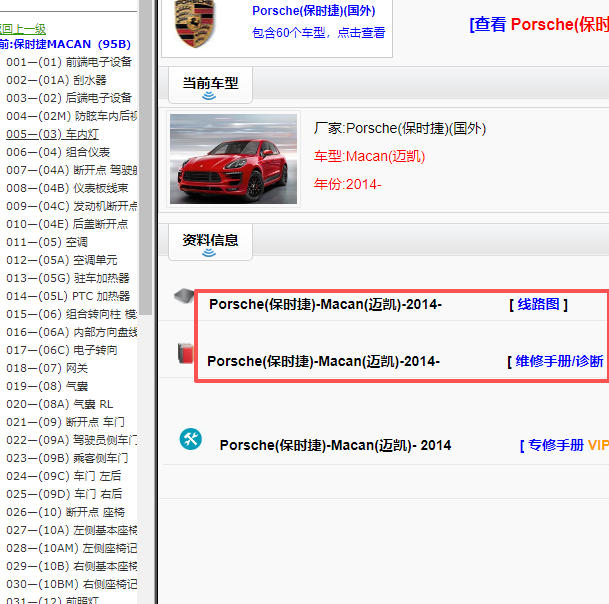Open 028—(10AM) 左侧座椅记忆 entry
Viewport: 609px width, 604px height.
pyautogui.click(x=72, y=548)
